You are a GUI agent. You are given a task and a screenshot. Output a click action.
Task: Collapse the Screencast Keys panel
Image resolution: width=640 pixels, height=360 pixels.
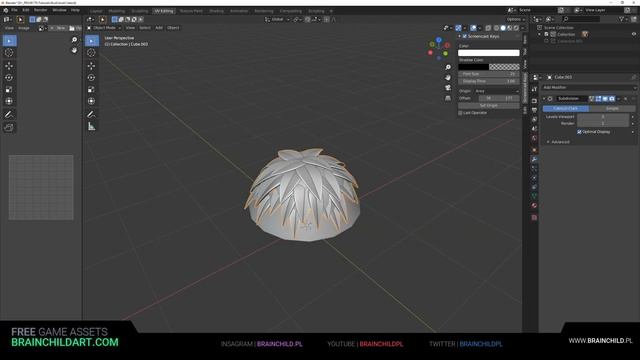pos(460,36)
